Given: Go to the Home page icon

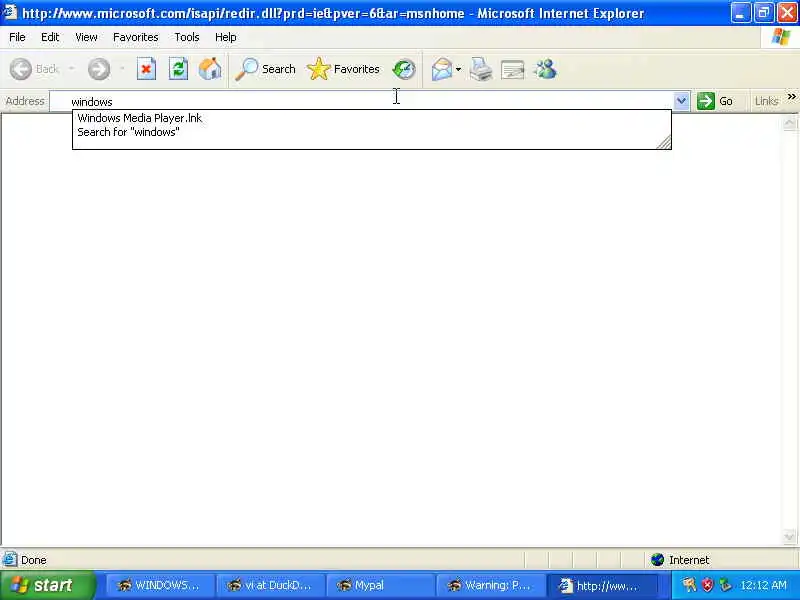Looking at the screenshot, I should (210, 69).
